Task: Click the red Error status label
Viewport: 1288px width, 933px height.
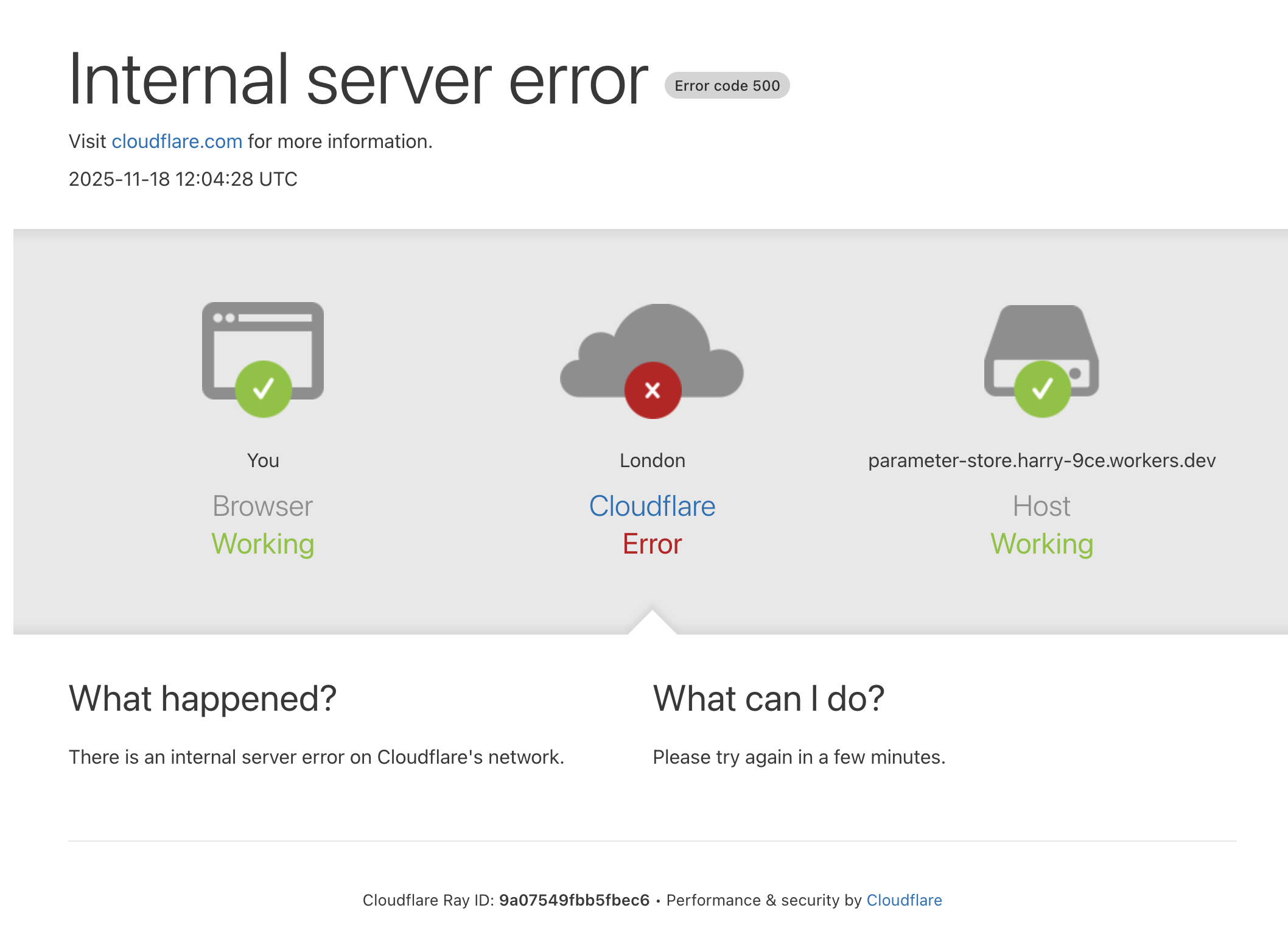Action: [652, 544]
